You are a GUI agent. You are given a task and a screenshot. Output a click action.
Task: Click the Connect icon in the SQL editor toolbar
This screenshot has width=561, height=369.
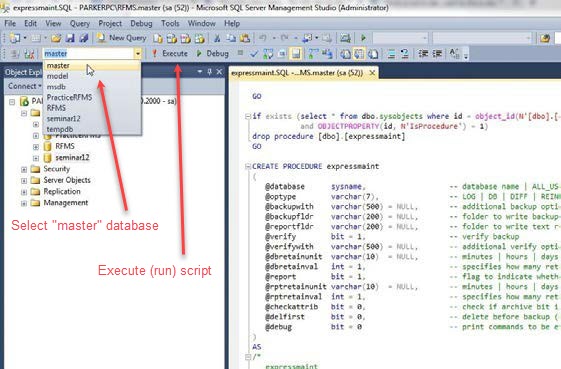15,54
